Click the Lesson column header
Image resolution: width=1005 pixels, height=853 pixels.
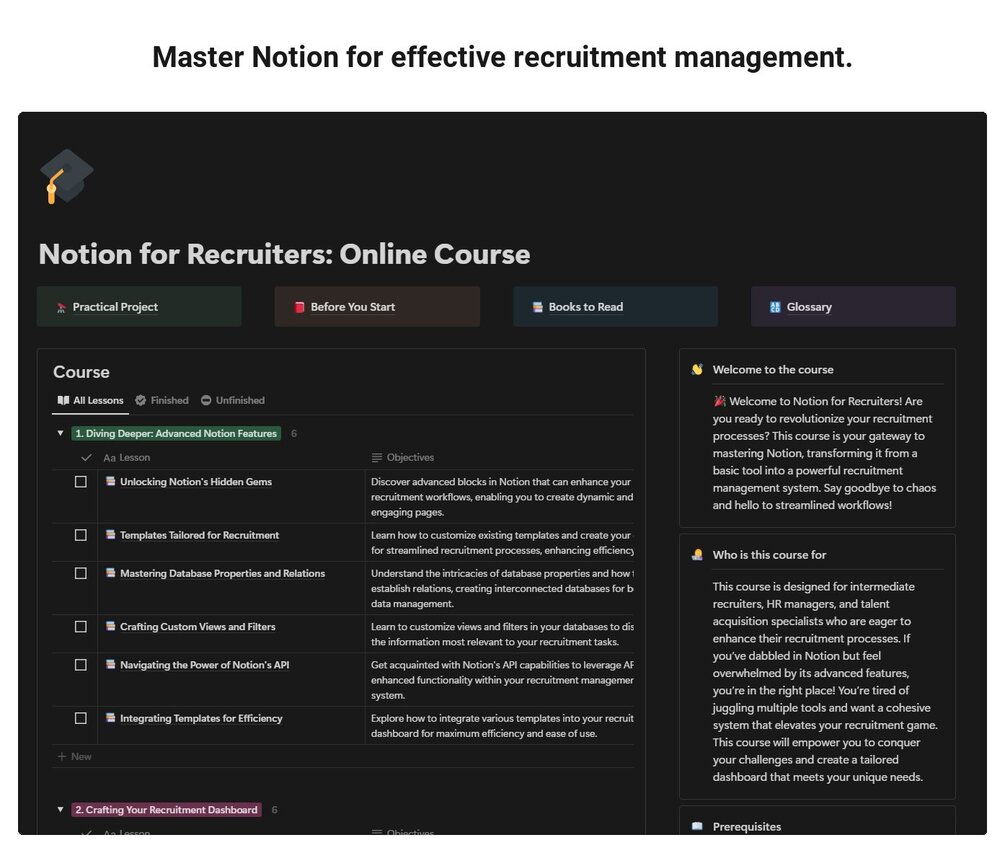[127, 458]
